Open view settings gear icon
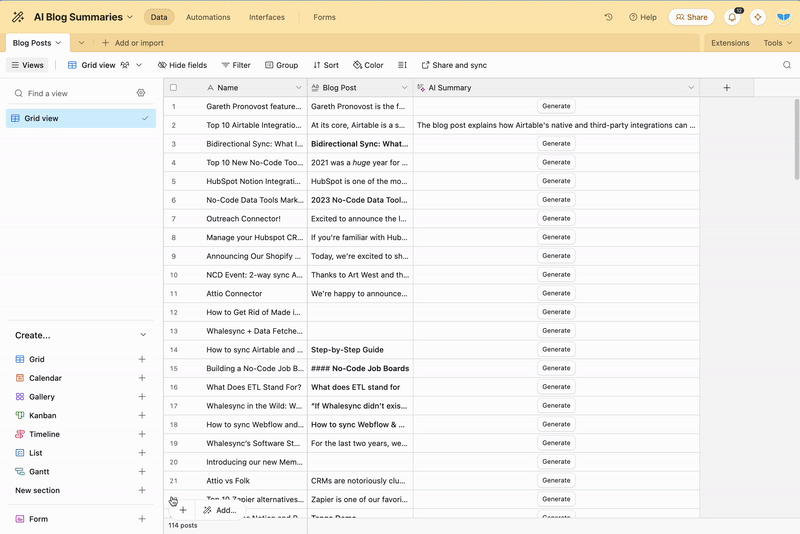800x534 pixels. pyautogui.click(x=141, y=93)
